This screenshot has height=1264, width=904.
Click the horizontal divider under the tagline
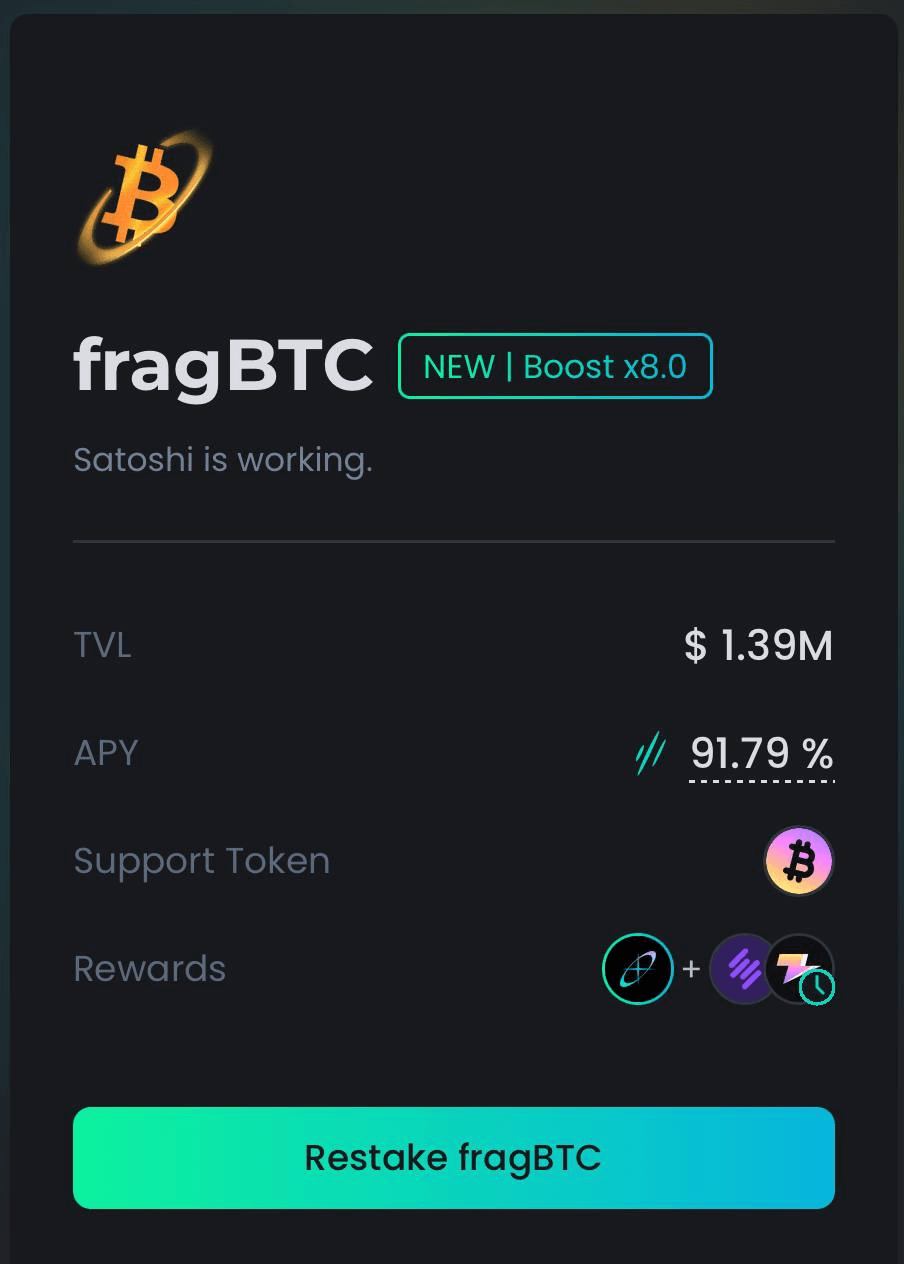tap(454, 541)
